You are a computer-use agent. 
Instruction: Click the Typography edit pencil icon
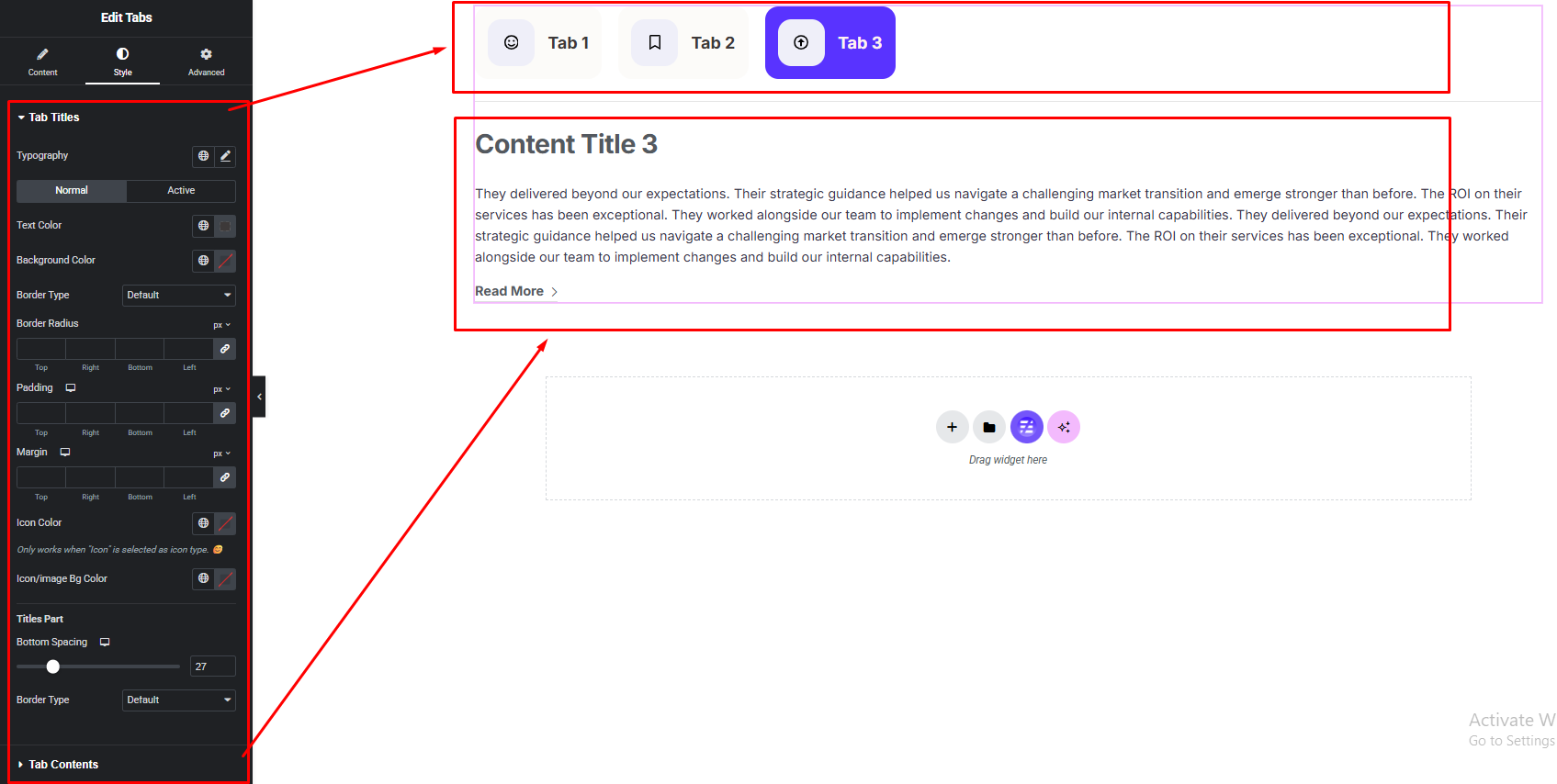pos(225,156)
